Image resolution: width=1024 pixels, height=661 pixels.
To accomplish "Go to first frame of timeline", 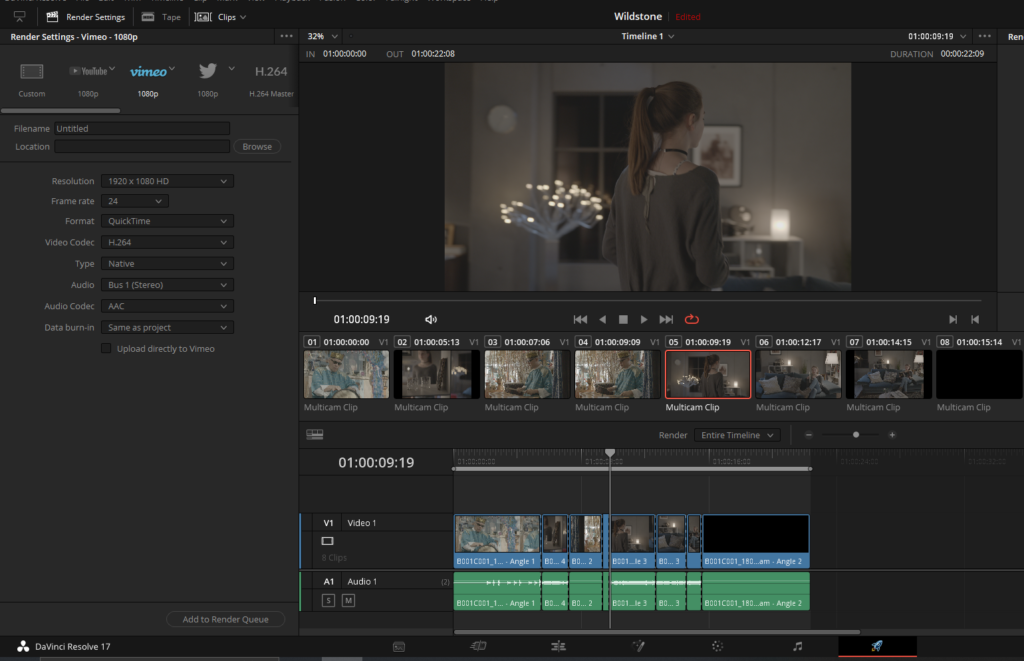I will click(x=580, y=319).
